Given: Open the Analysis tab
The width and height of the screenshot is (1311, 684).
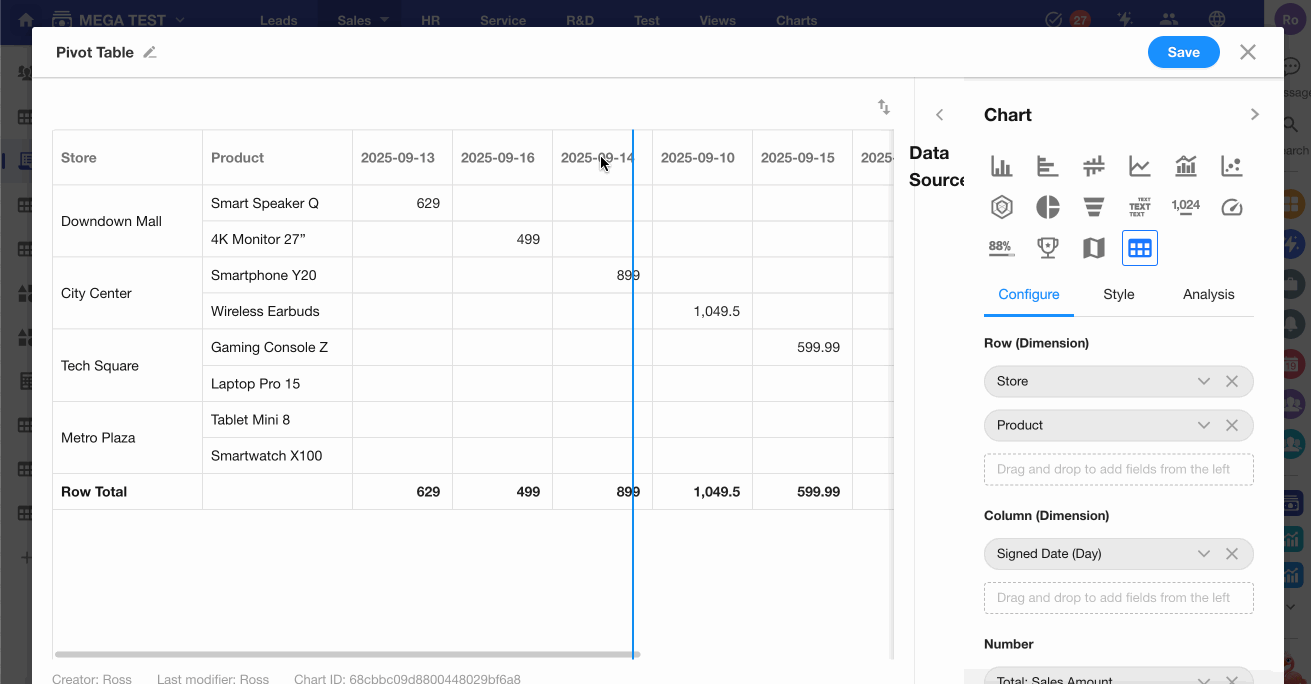Looking at the screenshot, I should 1208,294.
